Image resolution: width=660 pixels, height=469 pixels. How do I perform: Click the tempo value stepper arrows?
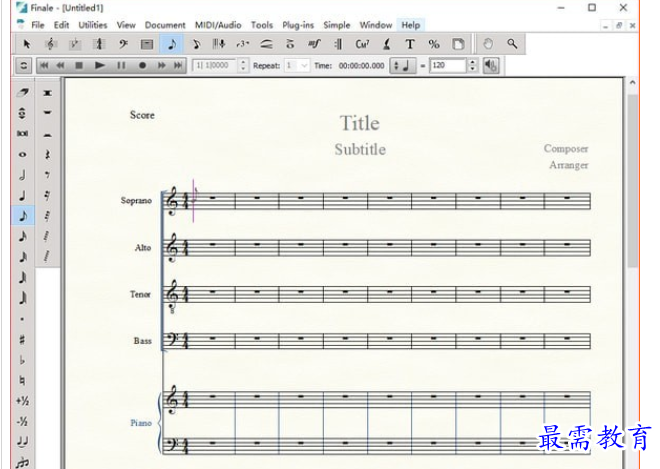point(472,65)
